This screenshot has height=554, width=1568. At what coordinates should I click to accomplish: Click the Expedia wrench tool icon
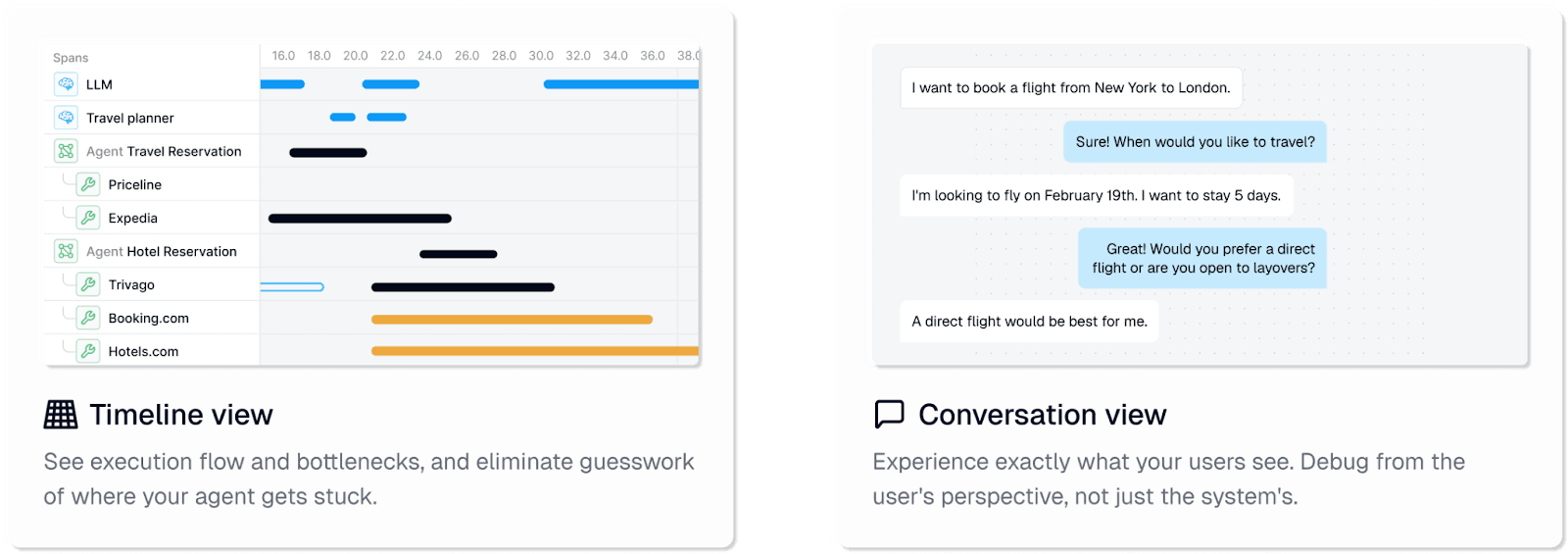88,218
